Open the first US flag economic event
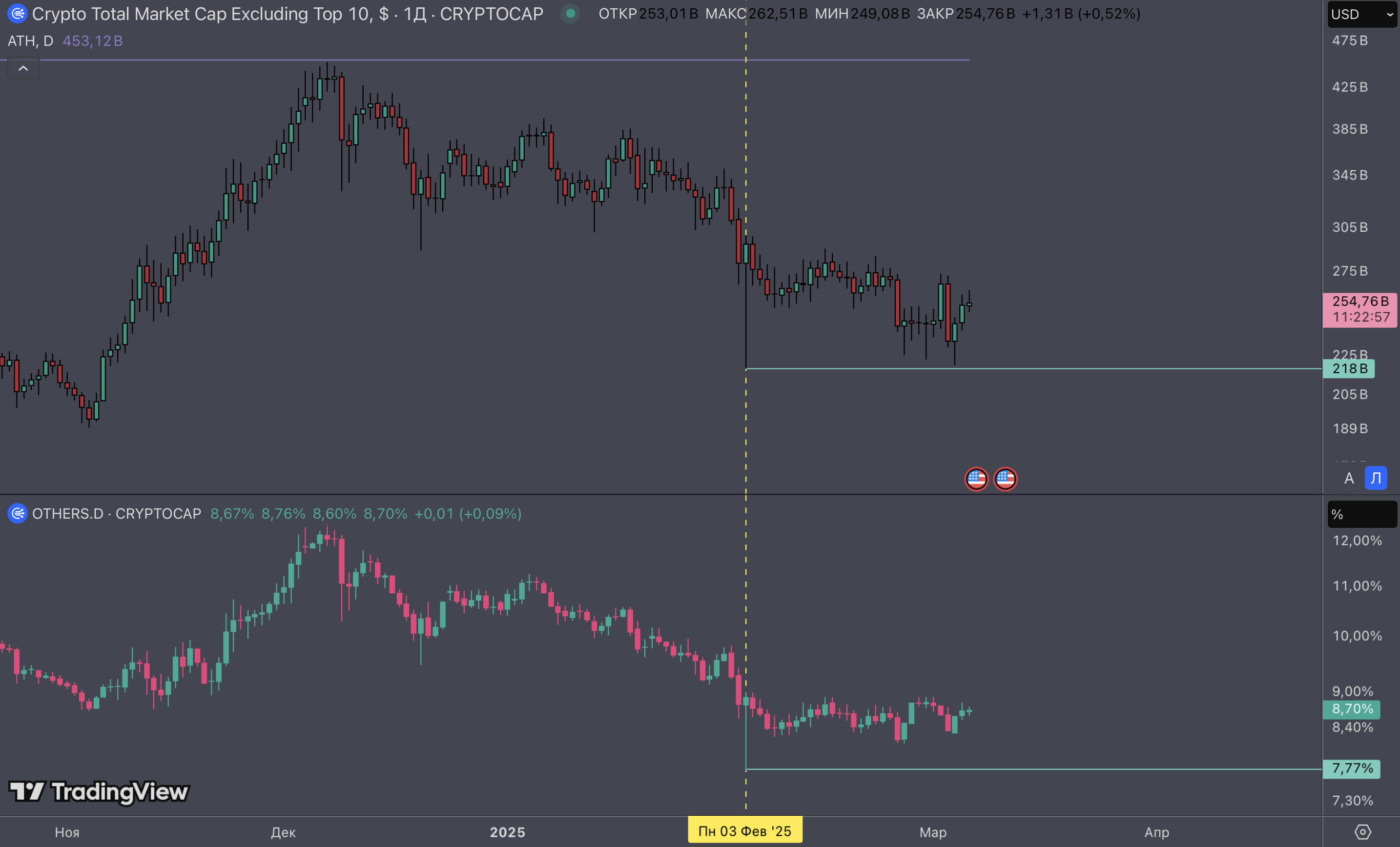1400x847 pixels. pyautogui.click(x=976, y=479)
